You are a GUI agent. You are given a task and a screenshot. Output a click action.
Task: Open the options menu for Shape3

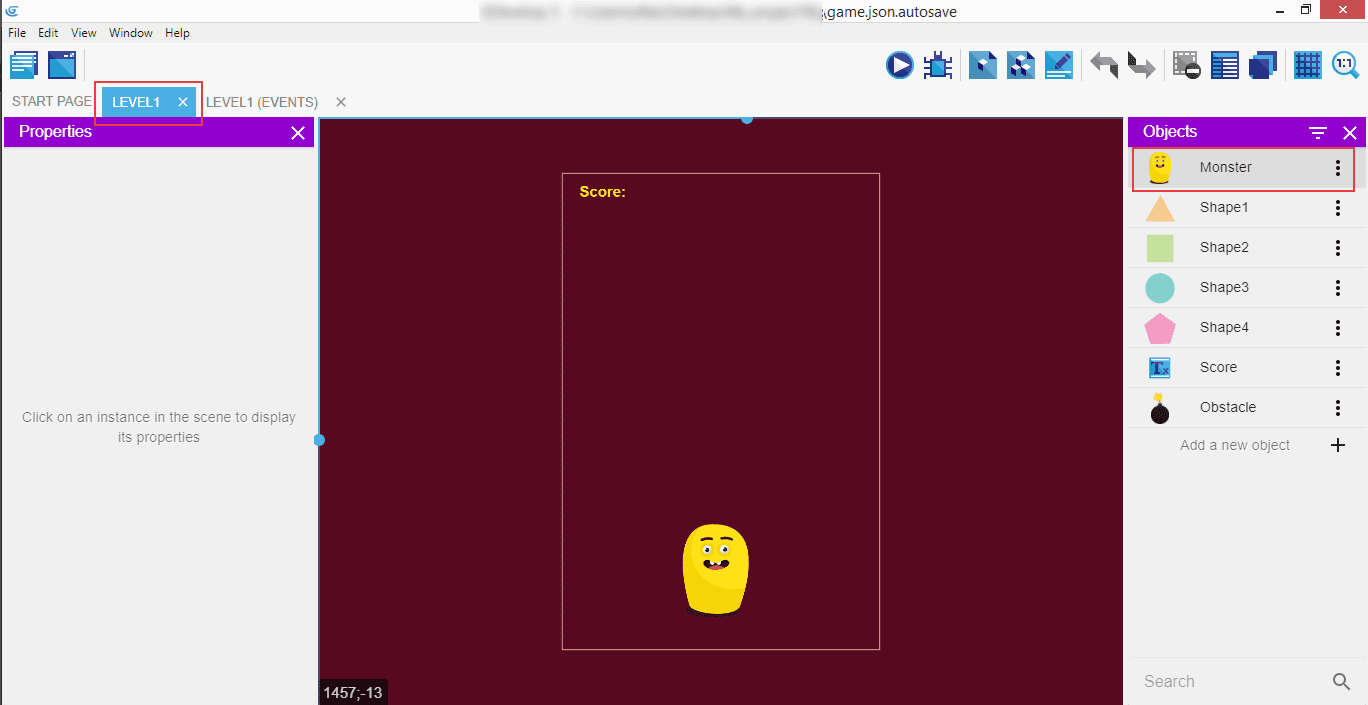[1337, 288]
